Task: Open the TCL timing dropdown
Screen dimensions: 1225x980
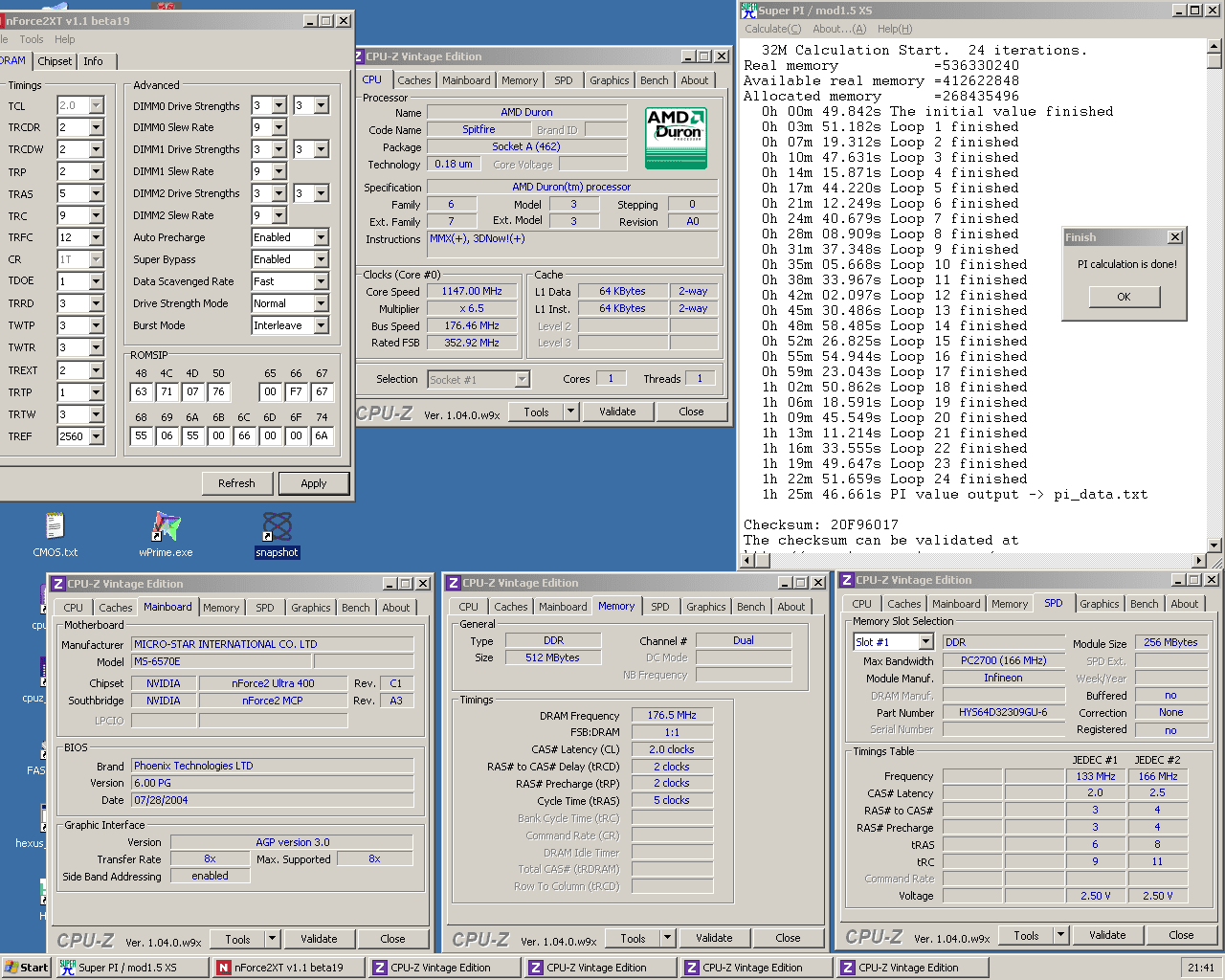Action: 96,105
